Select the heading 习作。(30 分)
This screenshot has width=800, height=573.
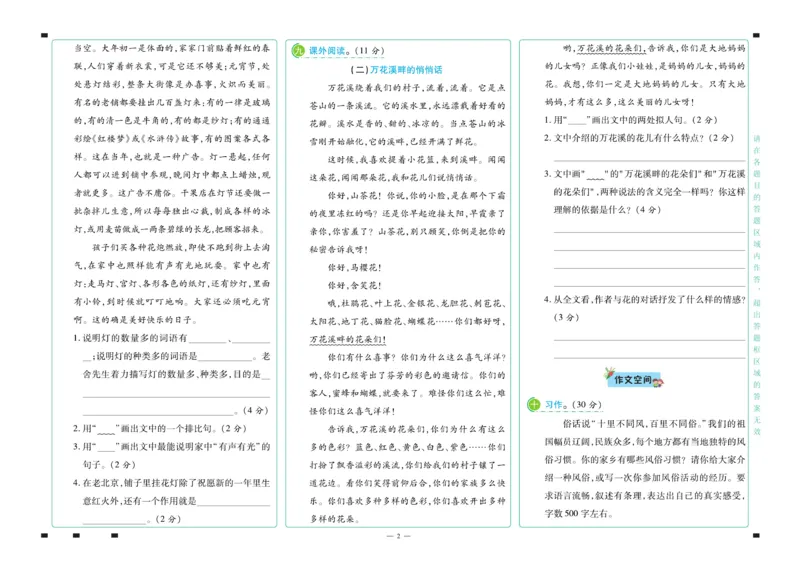coord(573,405)
